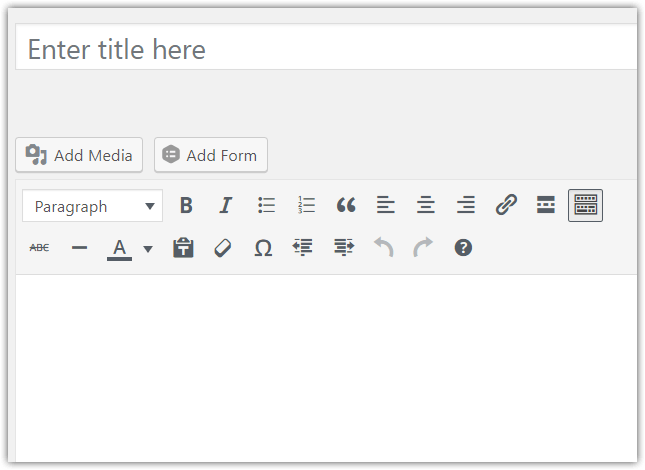Click the Add Media button
Screen dimensions: 645x470
(x=79, y=155)
